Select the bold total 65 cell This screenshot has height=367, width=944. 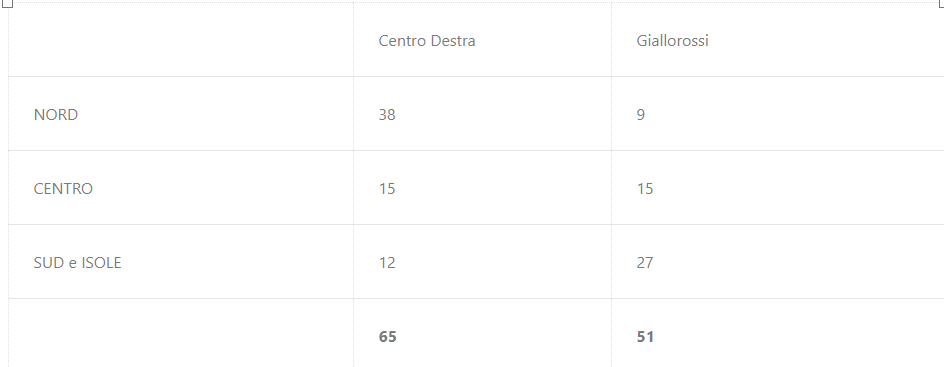click(x=482, y=333)
